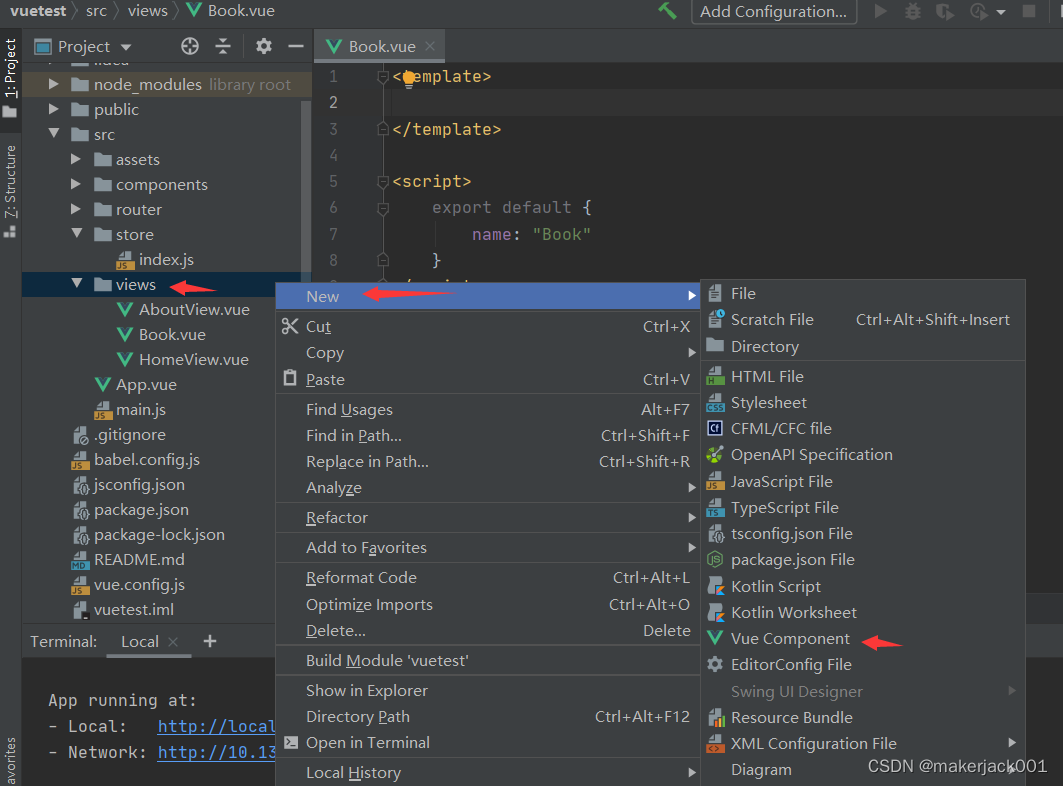
Task: Open the Project view dropdown
Action: pos(125,46)
